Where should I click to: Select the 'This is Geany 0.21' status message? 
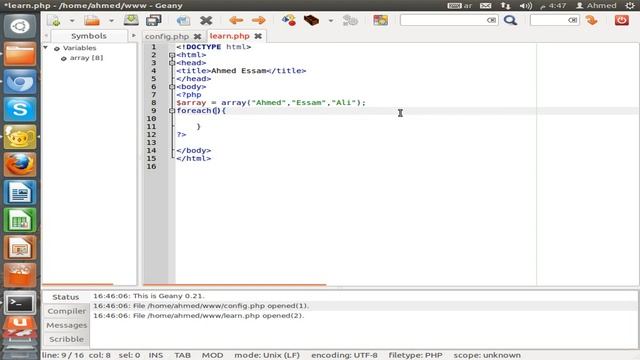tap(149, 296)
